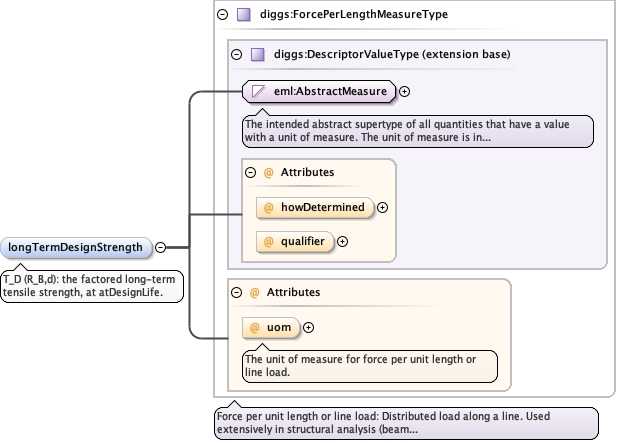Click the diggs:DescriptorValueType (extension base) label
The height and width of the screenshot is (443, 617).
[x=392, y=54]
